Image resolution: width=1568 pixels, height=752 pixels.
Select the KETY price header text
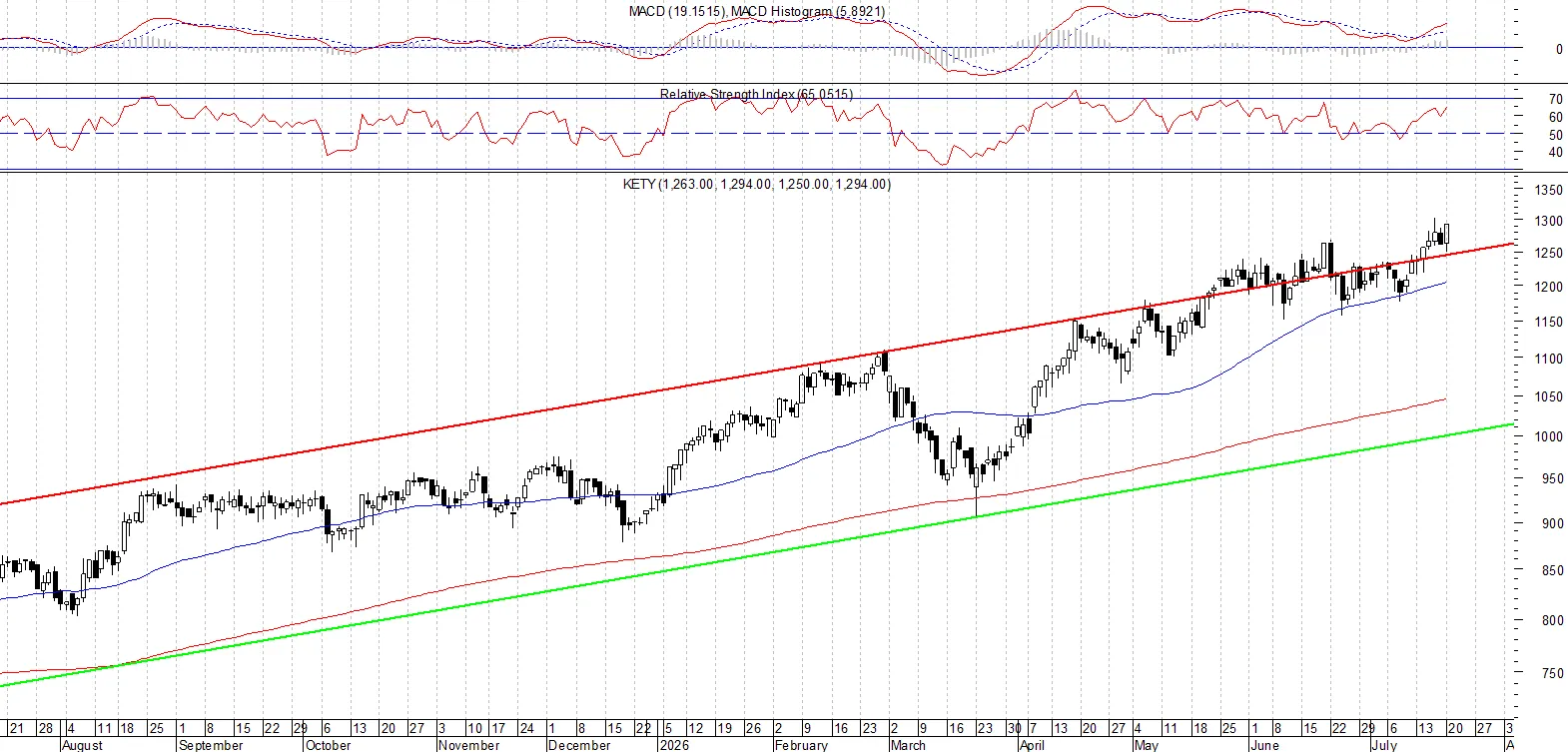click(756, 184)
